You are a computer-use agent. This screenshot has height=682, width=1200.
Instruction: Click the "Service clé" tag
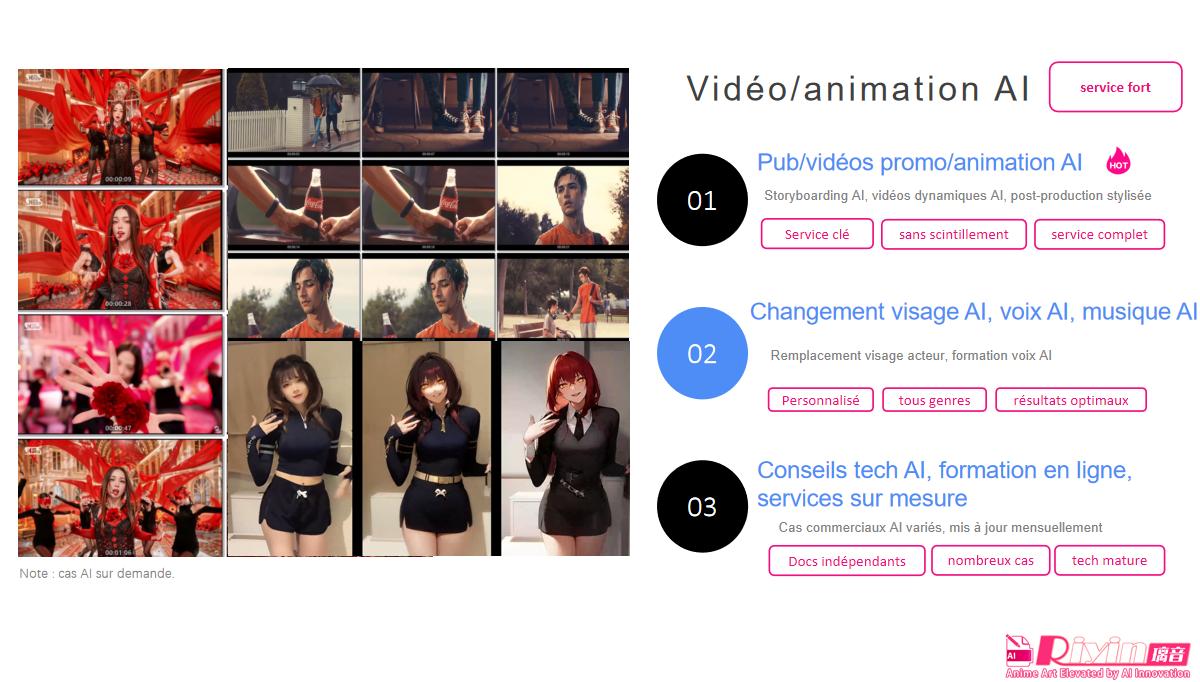click(817, 234)
